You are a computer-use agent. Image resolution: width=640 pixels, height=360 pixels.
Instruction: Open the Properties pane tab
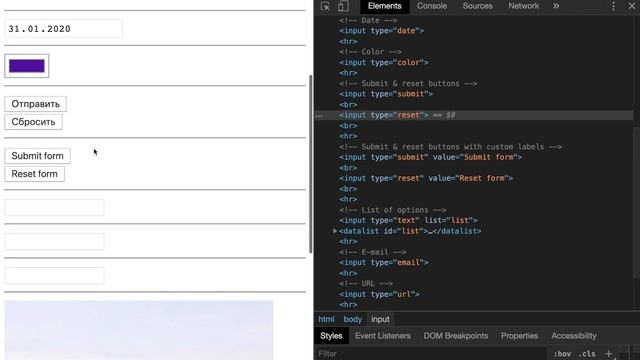(519, 336)
